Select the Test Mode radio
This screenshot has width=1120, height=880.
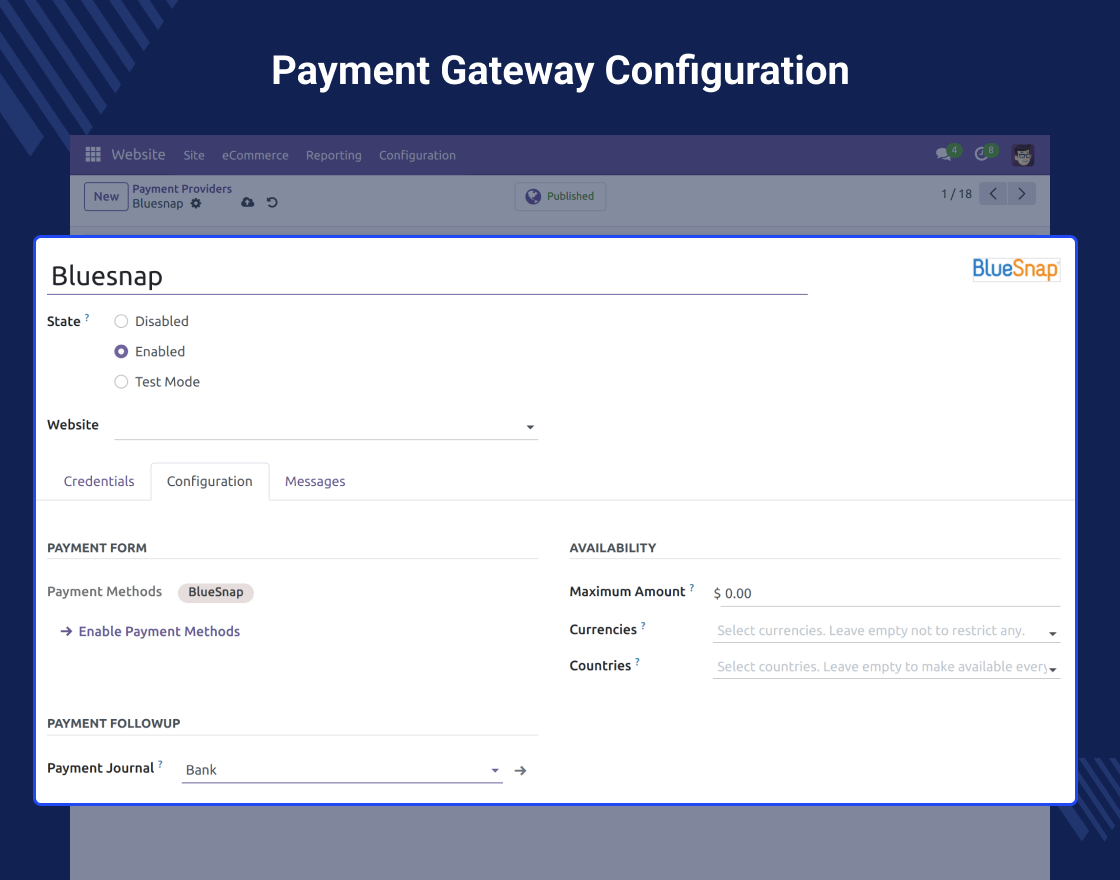pyautogui.click(x=121, y=382)
